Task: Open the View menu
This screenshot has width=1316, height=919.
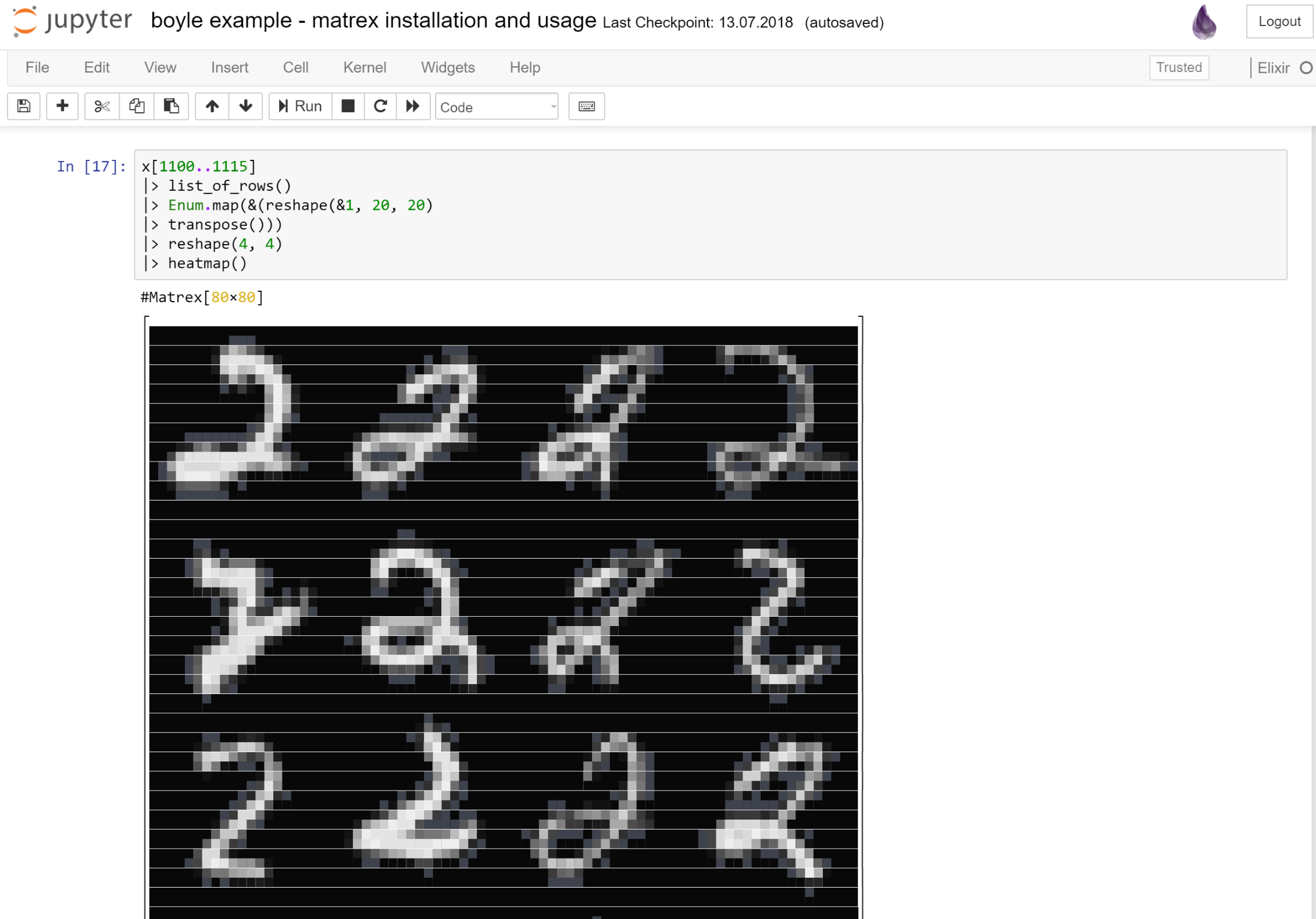Action: click(x=159, y=67)
